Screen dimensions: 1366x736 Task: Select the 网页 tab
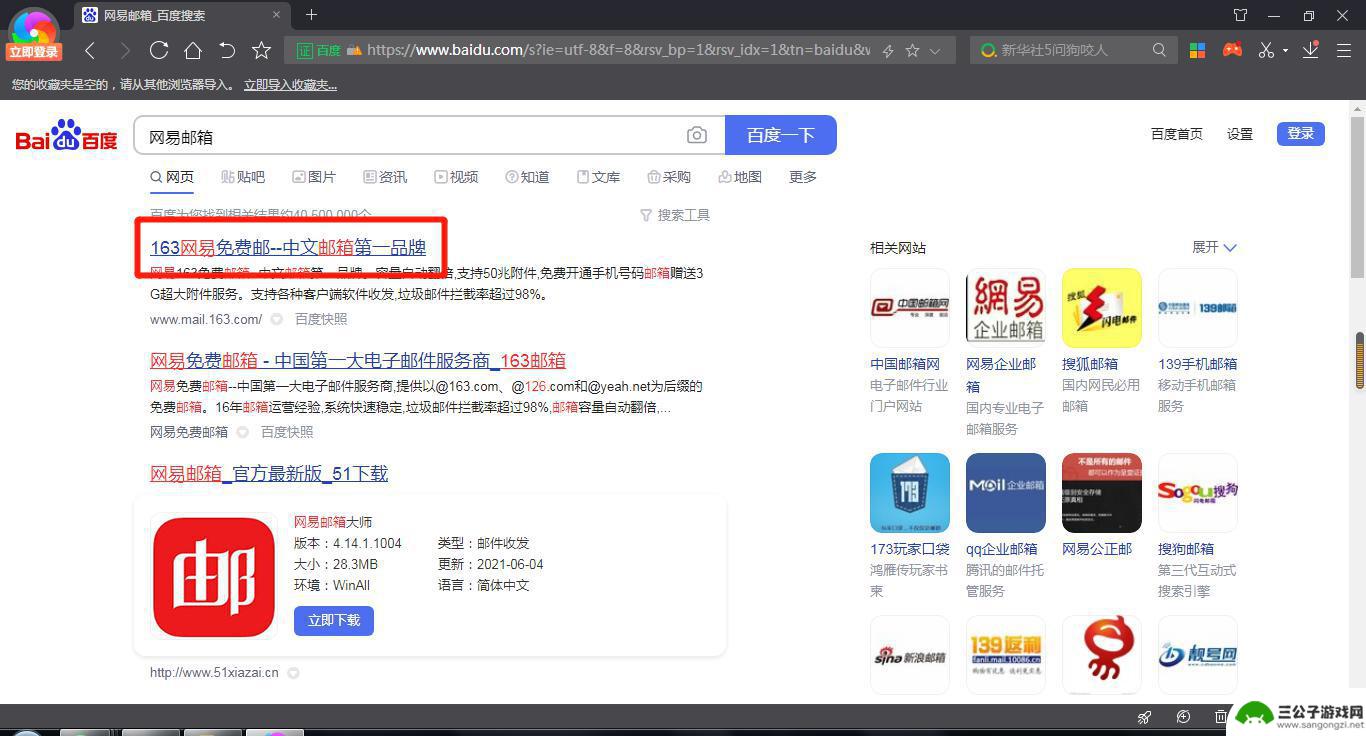coord(172,177)
